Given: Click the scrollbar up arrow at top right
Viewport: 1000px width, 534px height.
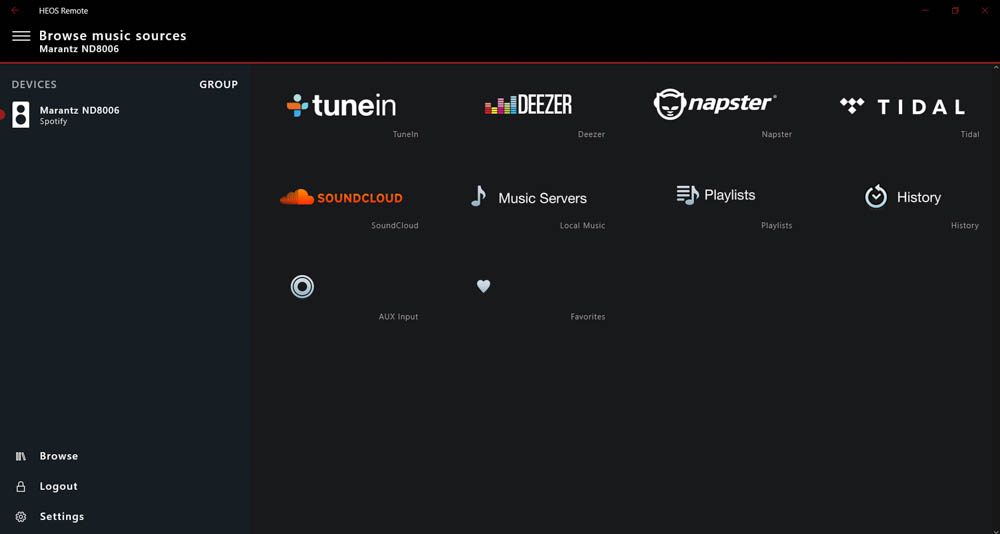Looking at the screenshot, I should [996, 67].
